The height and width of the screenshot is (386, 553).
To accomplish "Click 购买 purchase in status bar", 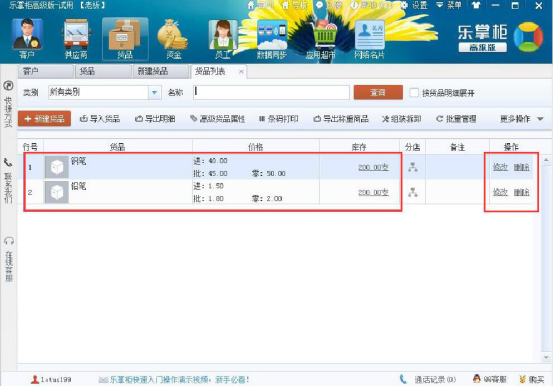I will 532,380.
